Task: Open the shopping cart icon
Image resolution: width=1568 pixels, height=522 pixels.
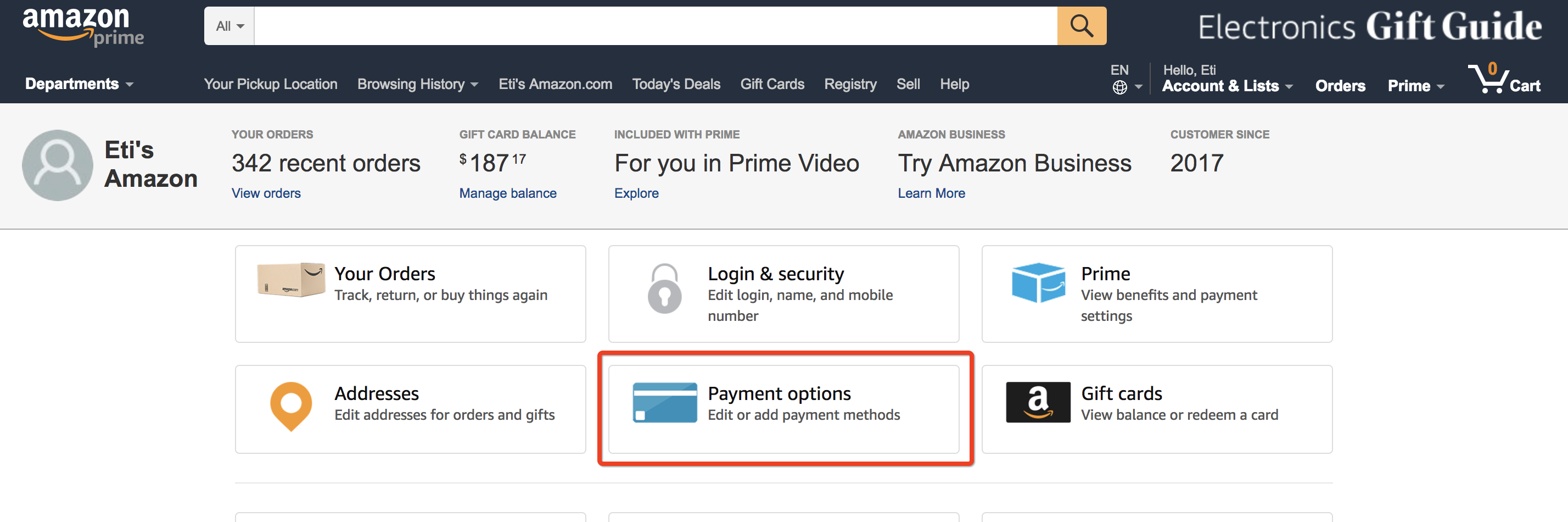Action: pyautogui.click(x=1504, y=79)
